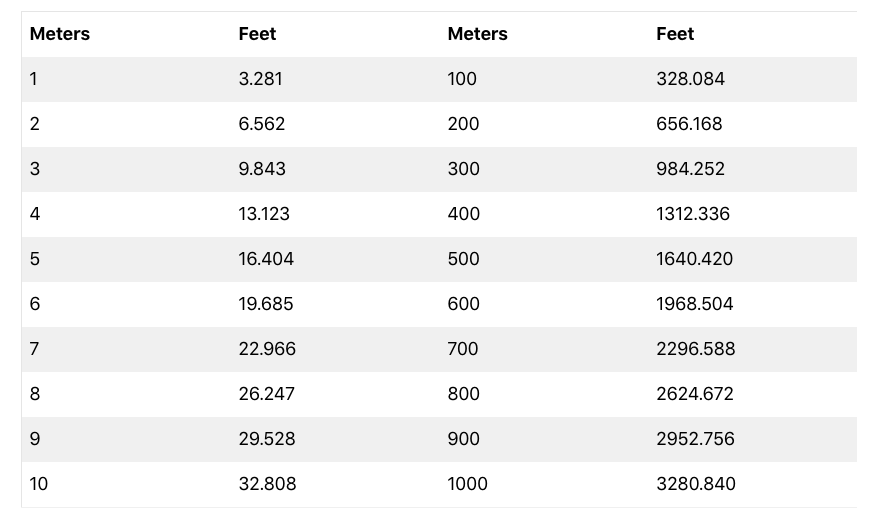Click the second Meters column header
This screenshot has width=884, height=528.
tap(477, 34)
